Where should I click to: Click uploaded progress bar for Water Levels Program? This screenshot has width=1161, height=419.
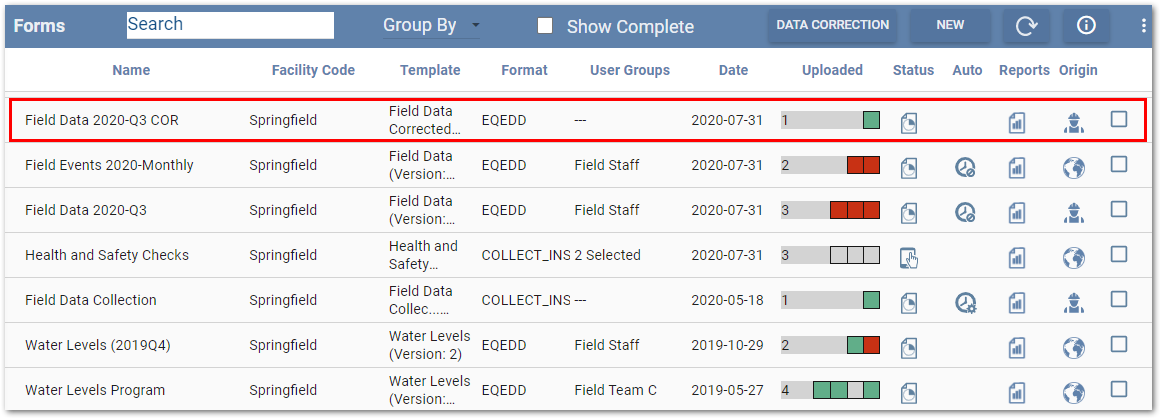[x=830, y=390]
